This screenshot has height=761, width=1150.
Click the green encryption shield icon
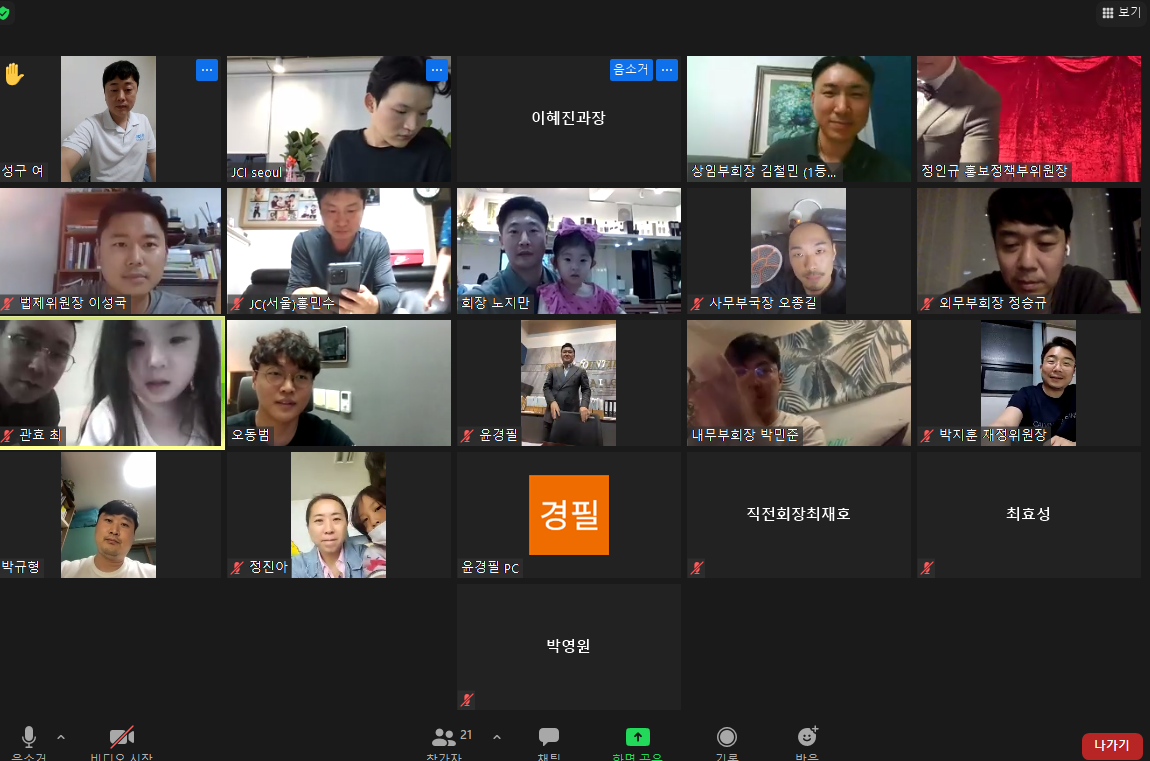[4, 13]
